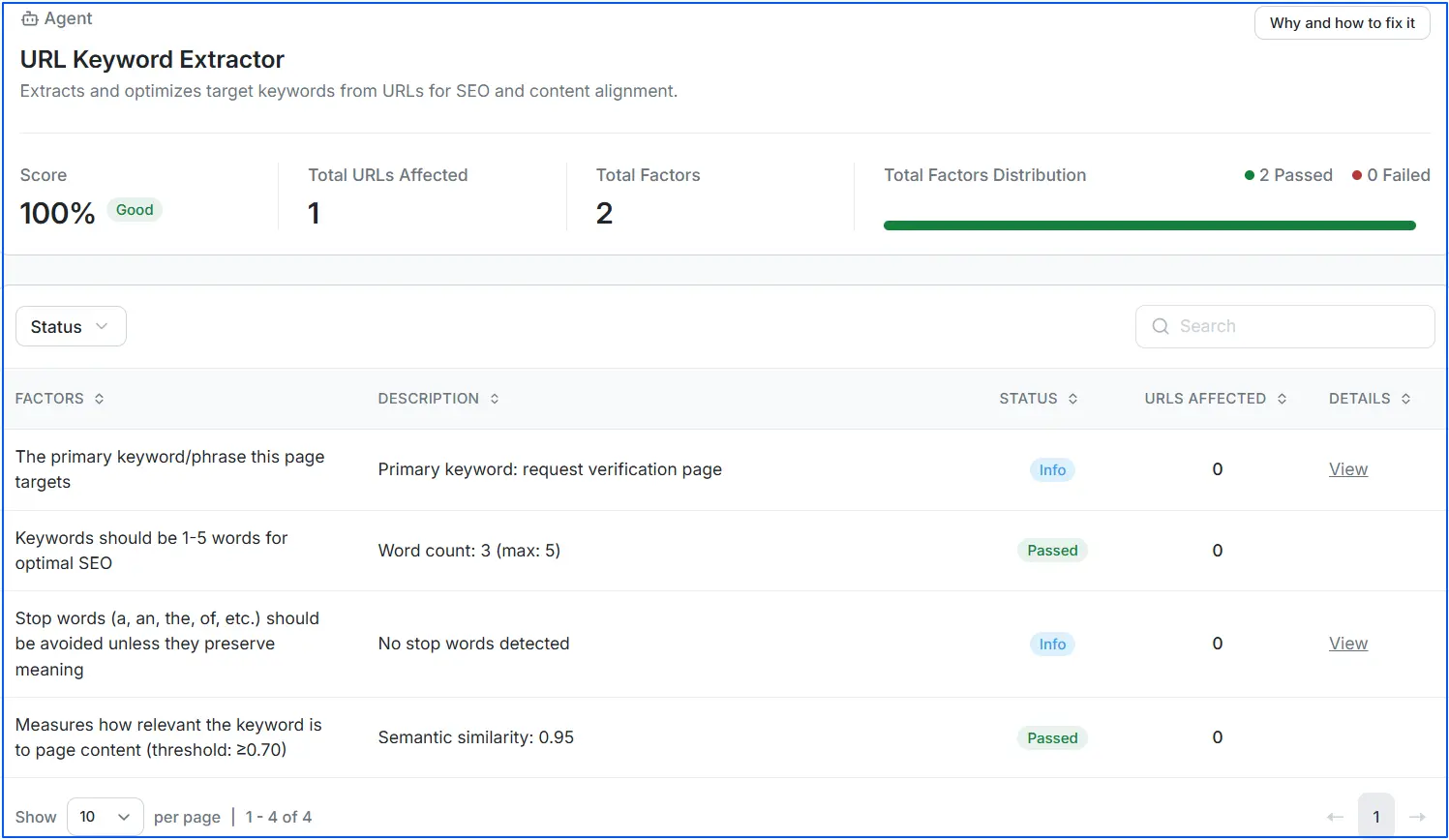View details for primary keyword factor
This screenshot has height=840, width=1449.
point(1347,469)
